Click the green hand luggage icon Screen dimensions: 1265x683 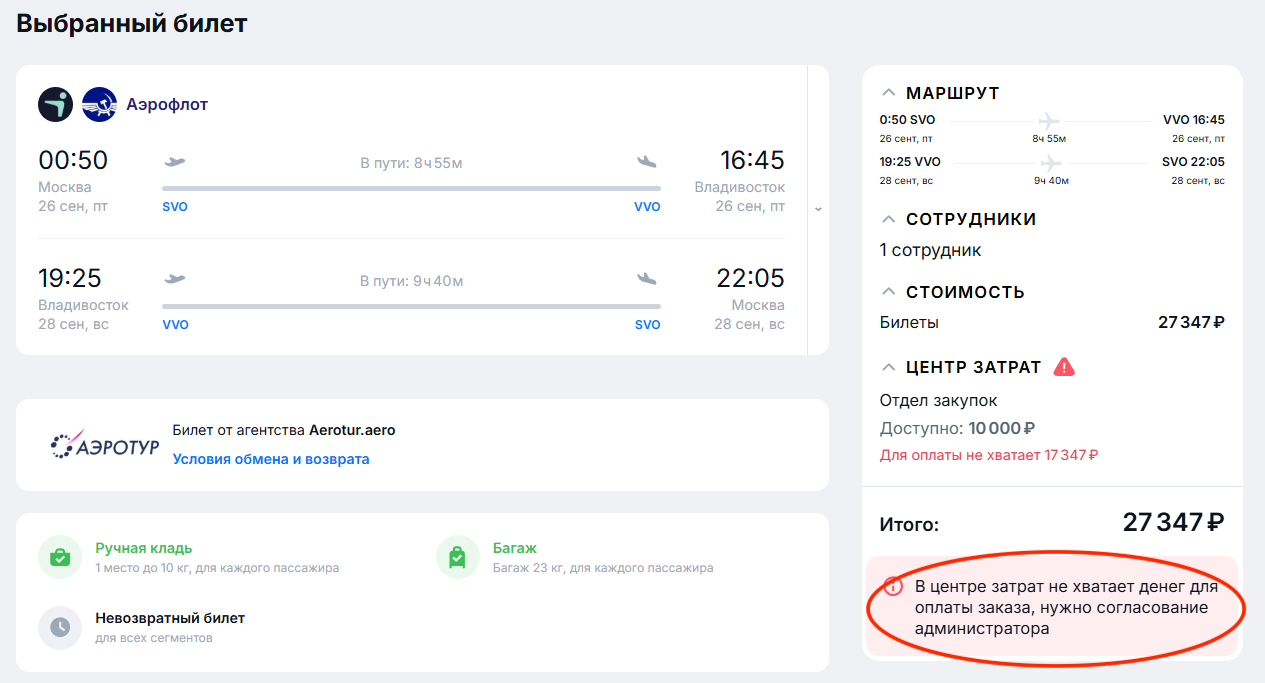tap(60, 557)
